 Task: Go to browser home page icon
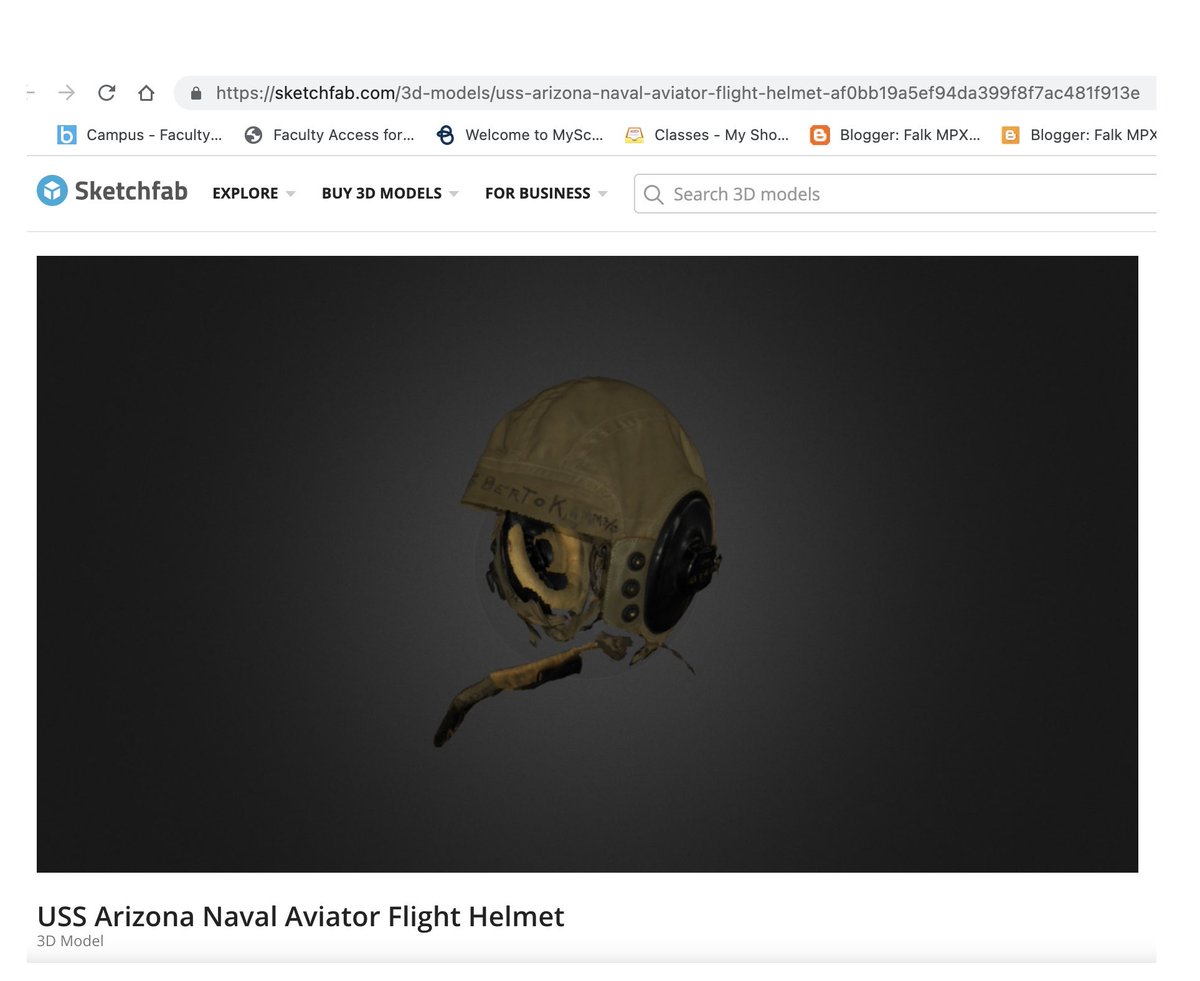pos(146,93)
